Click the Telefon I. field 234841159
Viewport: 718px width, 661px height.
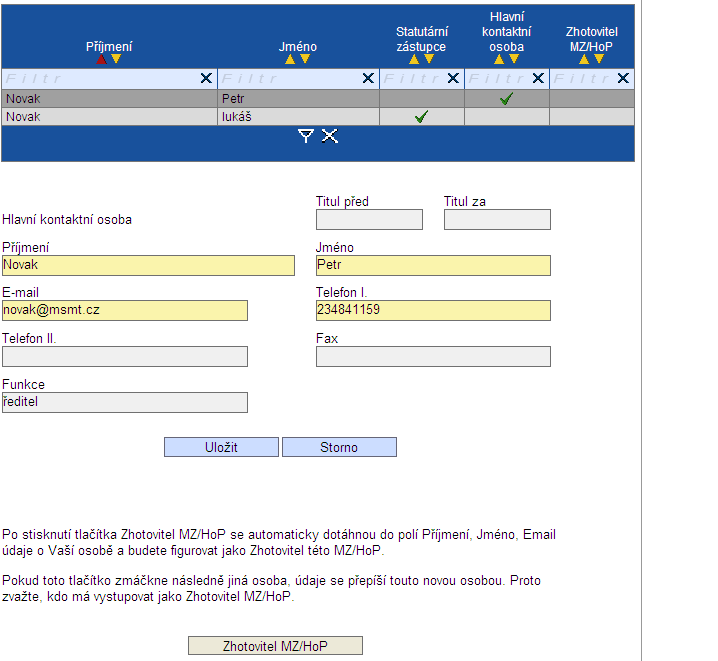point(433,310)
